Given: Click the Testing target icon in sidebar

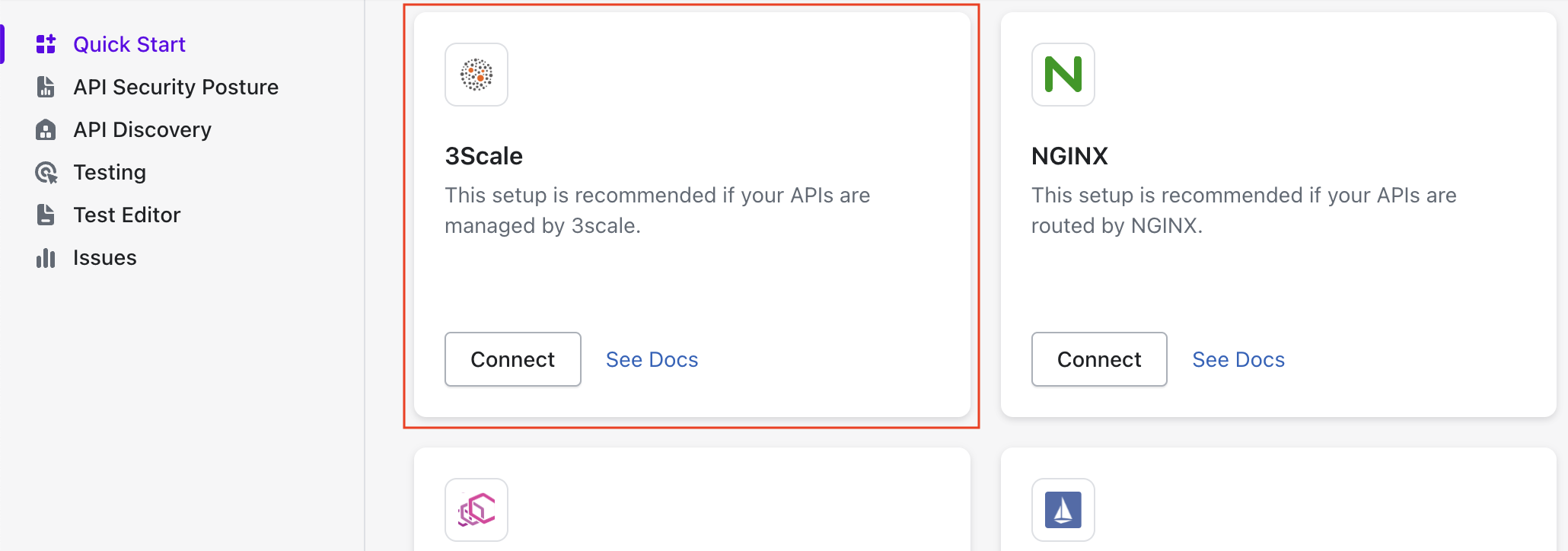Looking at the screenshot, I should [46, 173].
